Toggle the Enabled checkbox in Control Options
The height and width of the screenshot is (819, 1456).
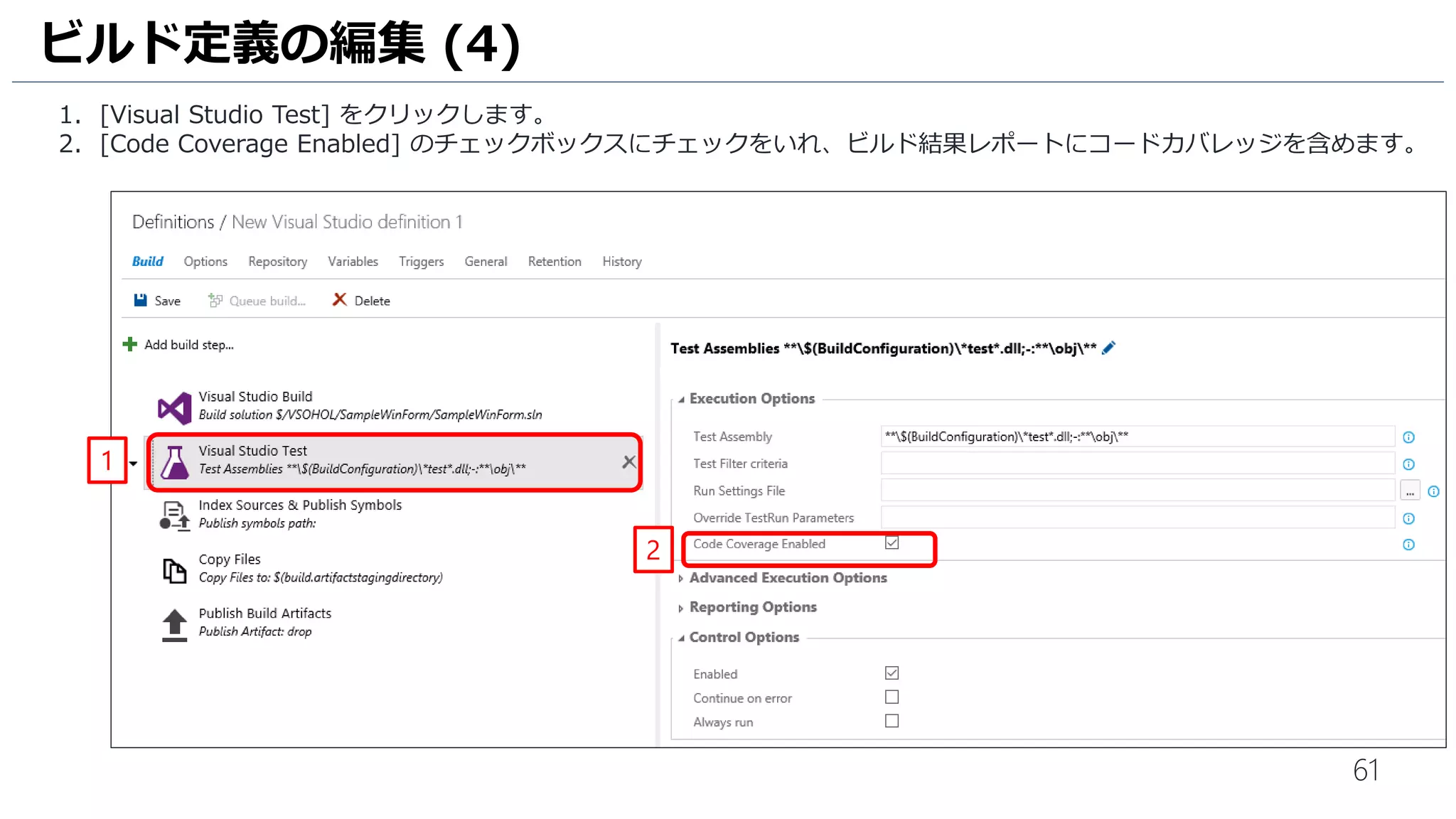click(x=892, y=673)
